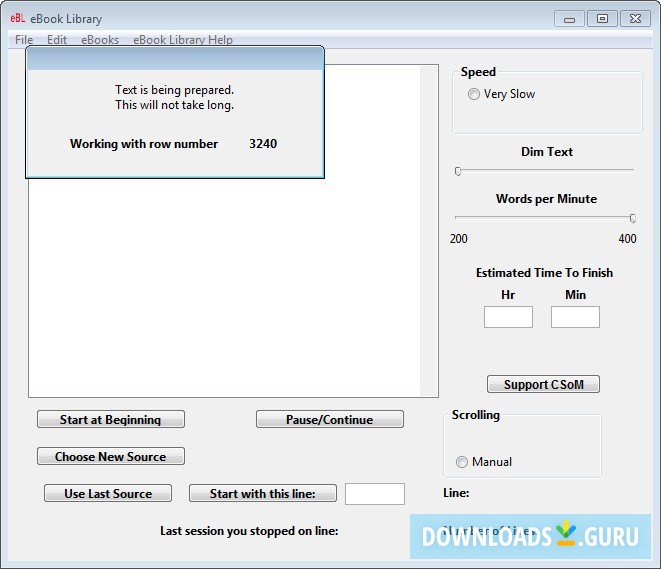This screenshot has width=661, height=569.
Task: Click Choose New Source button
Action: [x=111, y=456]
